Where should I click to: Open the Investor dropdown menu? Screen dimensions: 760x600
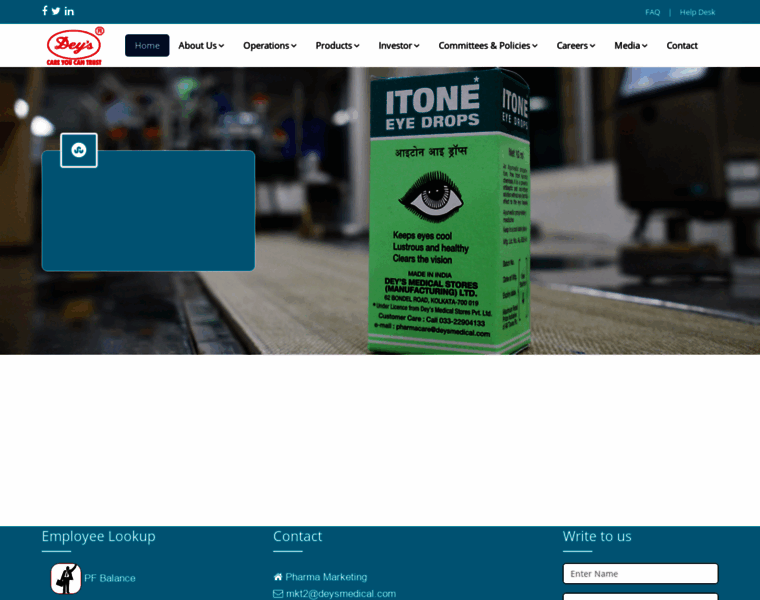point(398,45)
